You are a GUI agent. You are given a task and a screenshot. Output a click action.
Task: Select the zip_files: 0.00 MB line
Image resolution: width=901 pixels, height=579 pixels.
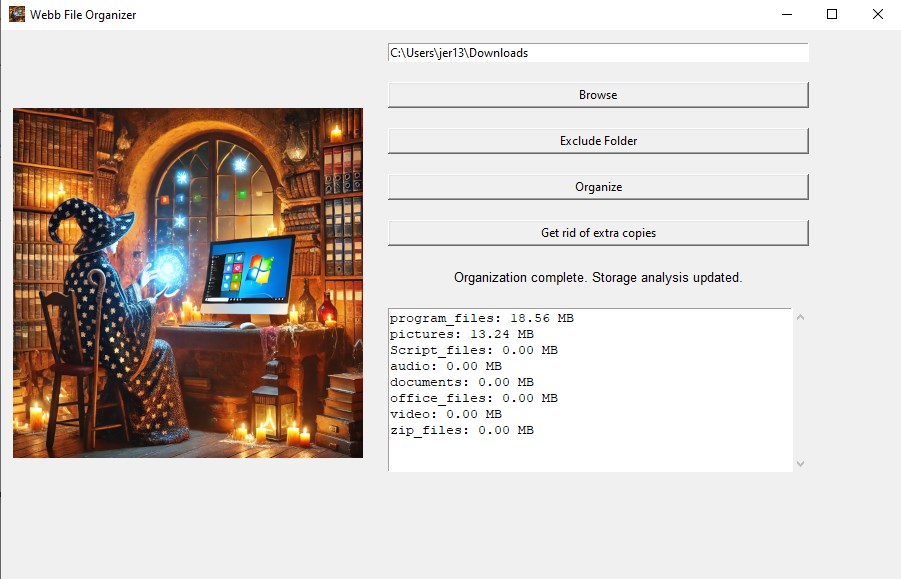click(x=461, y=430)
